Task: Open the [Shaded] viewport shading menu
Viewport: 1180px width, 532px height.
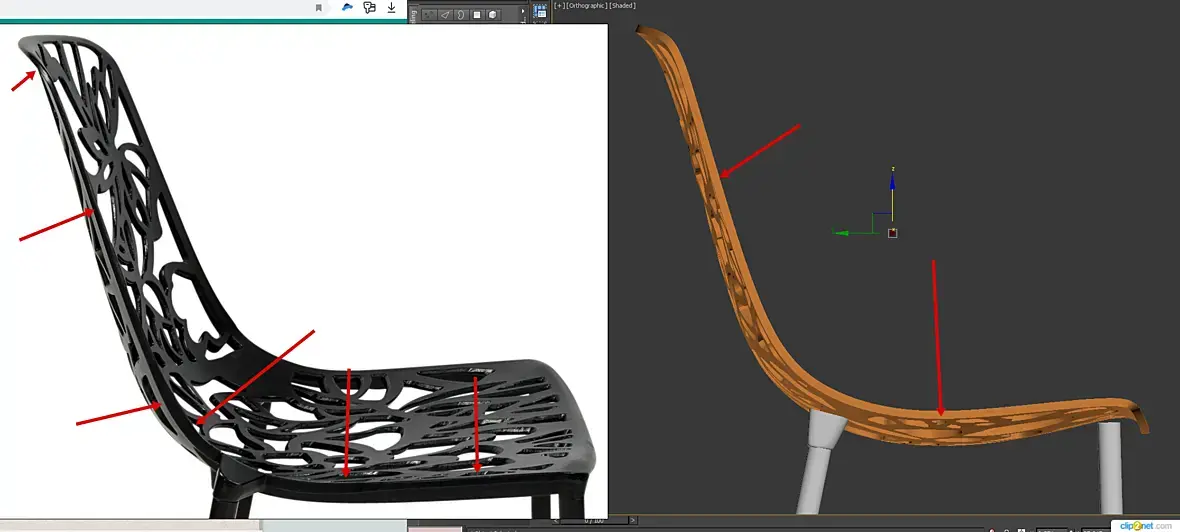Action: click(622, 5)
